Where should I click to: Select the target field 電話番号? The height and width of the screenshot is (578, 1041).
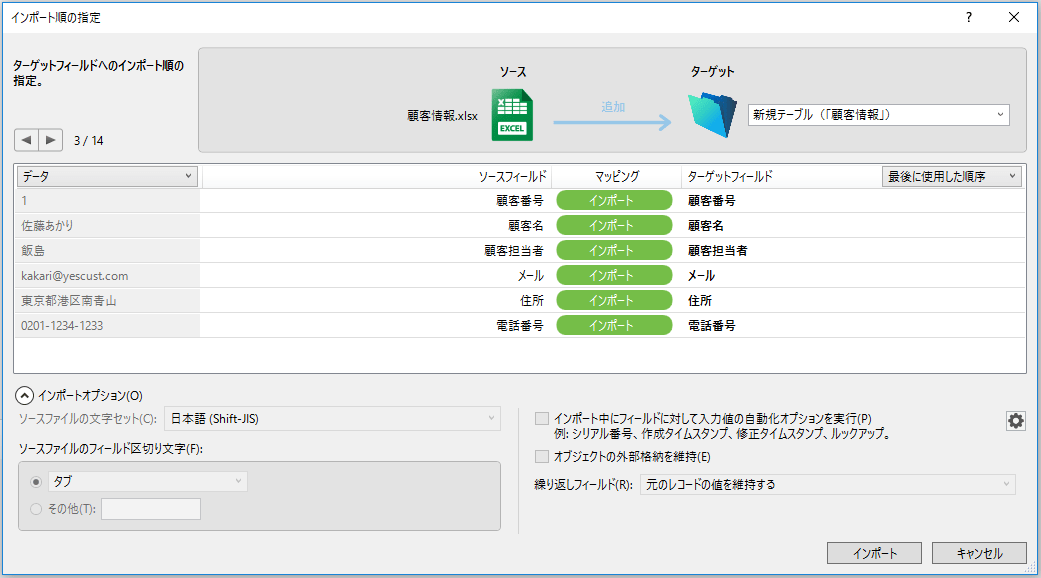tap(712, 326)
